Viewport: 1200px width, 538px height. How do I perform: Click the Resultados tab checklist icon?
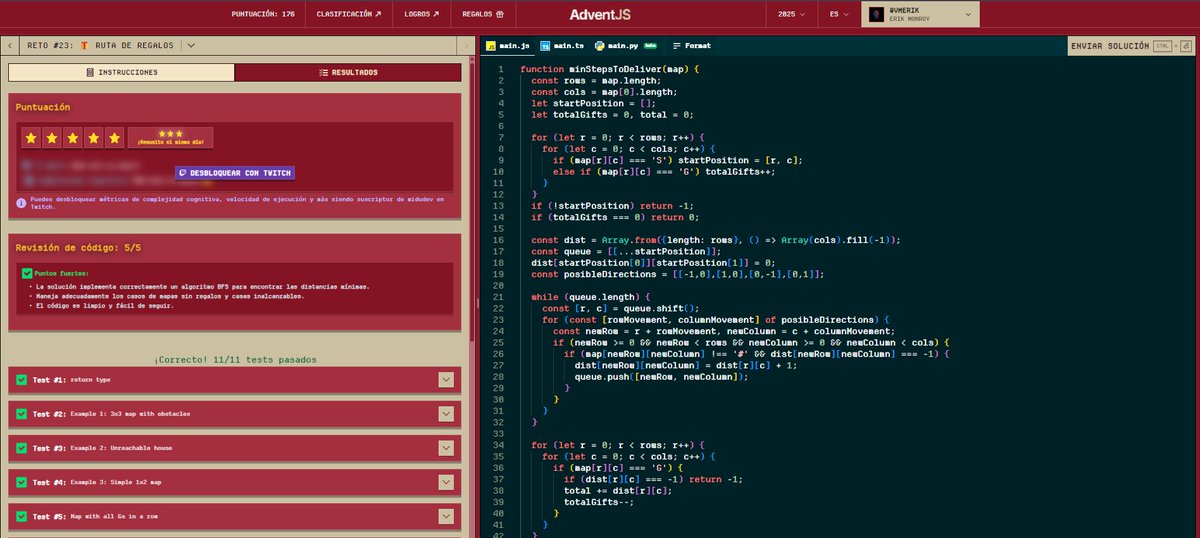tap(323, 72)
